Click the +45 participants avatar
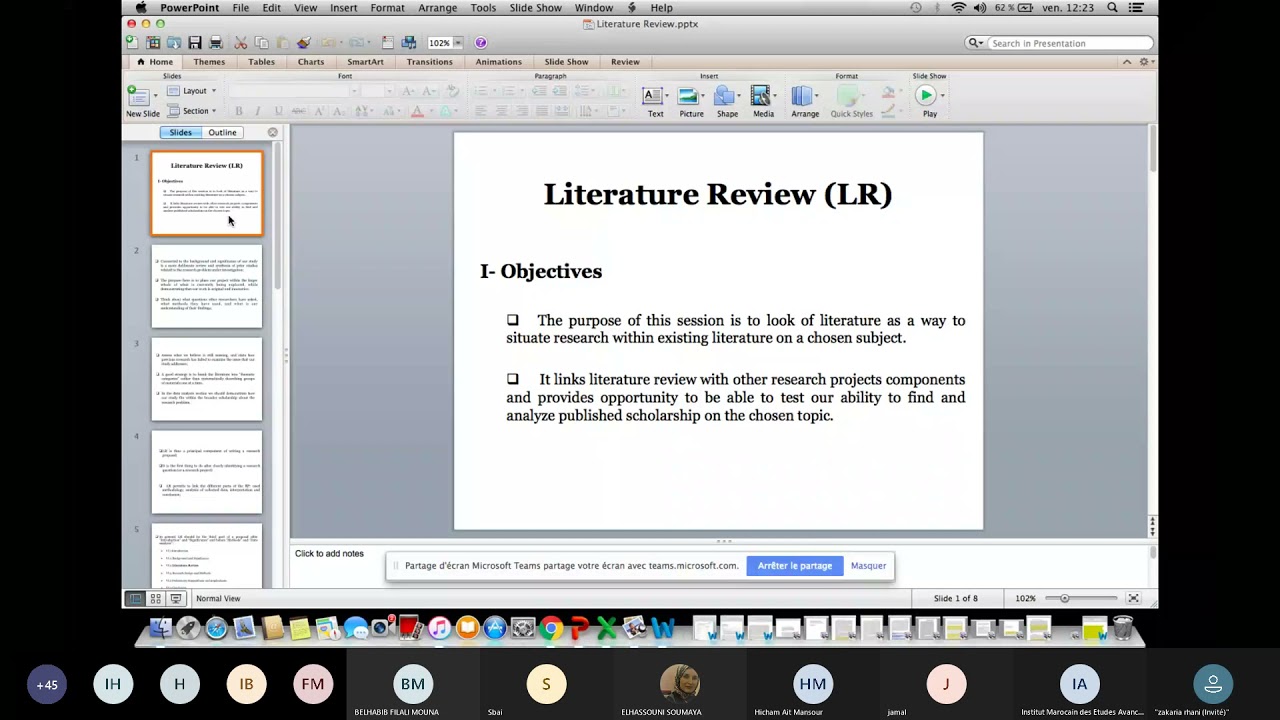 pyautogui.click(x=47, y=685)
